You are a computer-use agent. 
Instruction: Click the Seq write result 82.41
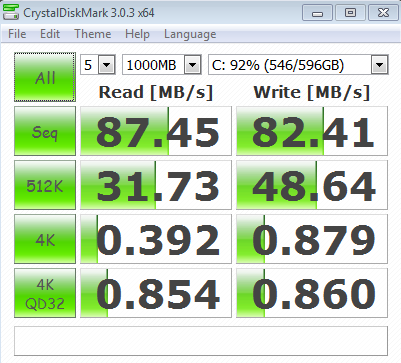(x=312, y=131)
